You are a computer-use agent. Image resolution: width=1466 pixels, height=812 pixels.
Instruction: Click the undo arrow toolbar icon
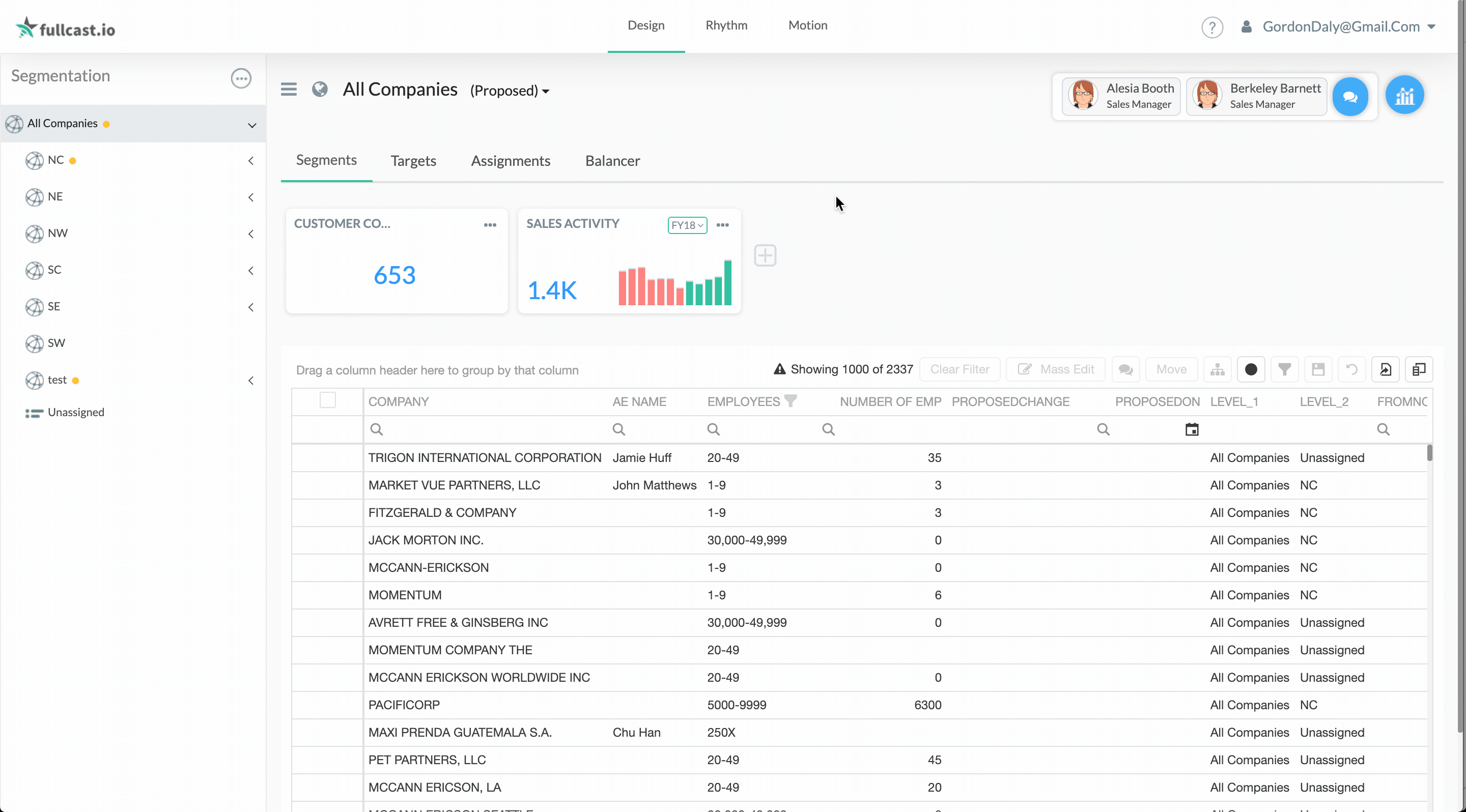[1351, 369]
